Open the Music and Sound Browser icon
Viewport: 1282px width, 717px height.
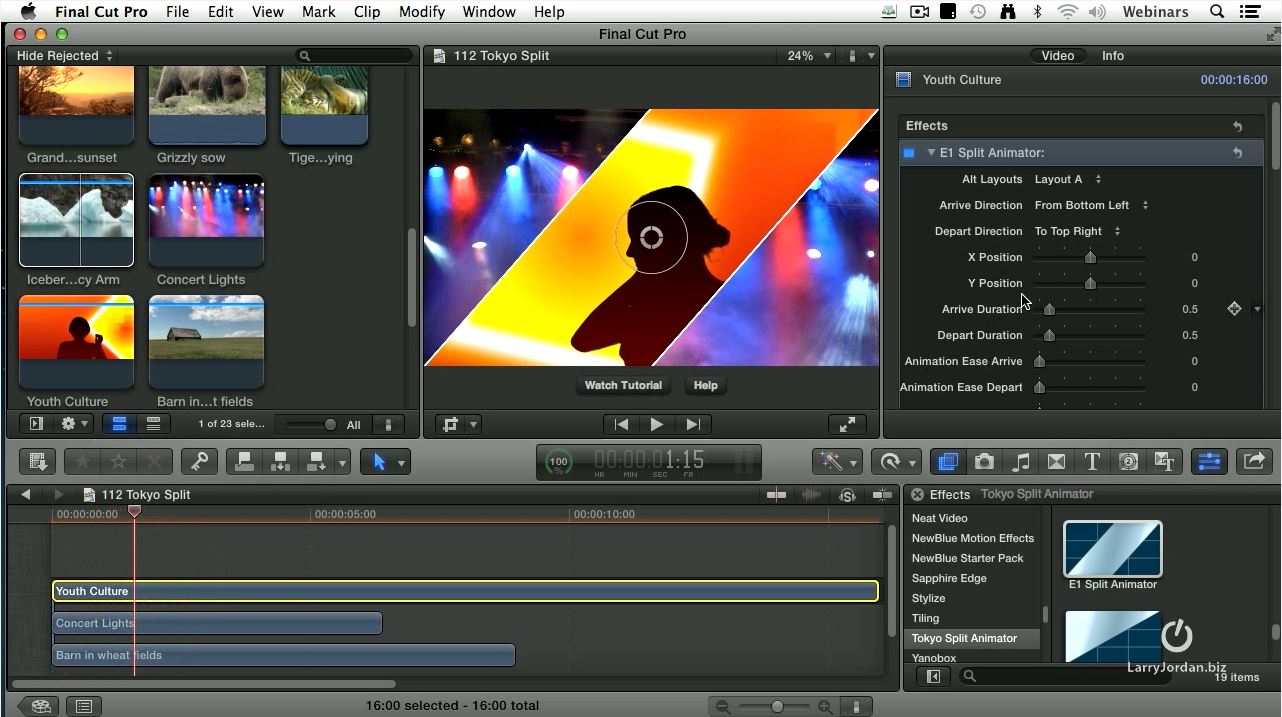tap(1021, 461)
